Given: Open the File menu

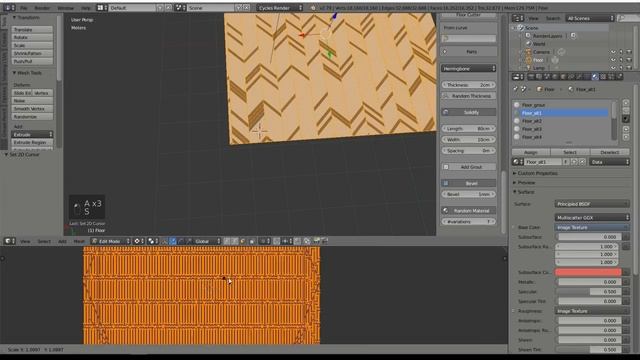Looking at the screenshot, I should coord(24,8).
